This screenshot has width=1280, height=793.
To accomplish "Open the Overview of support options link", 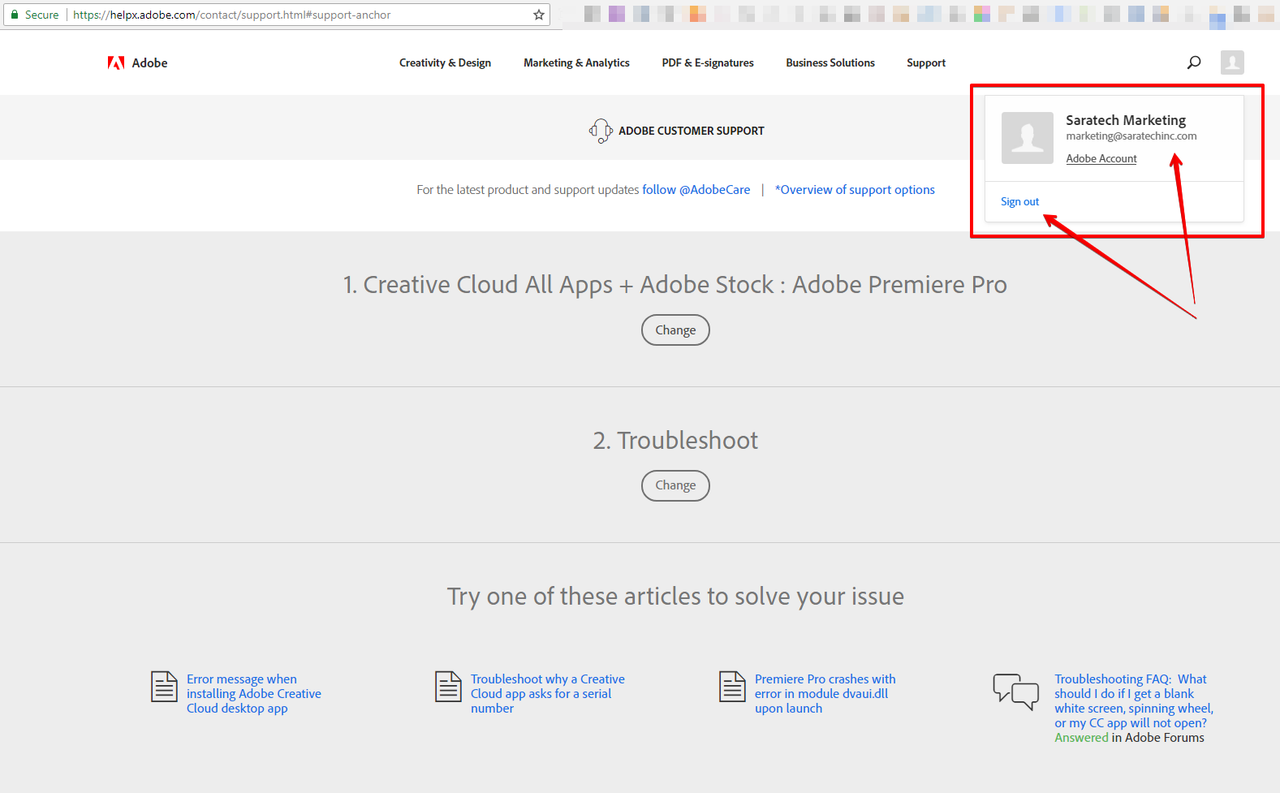I will (x=855, y=189).
